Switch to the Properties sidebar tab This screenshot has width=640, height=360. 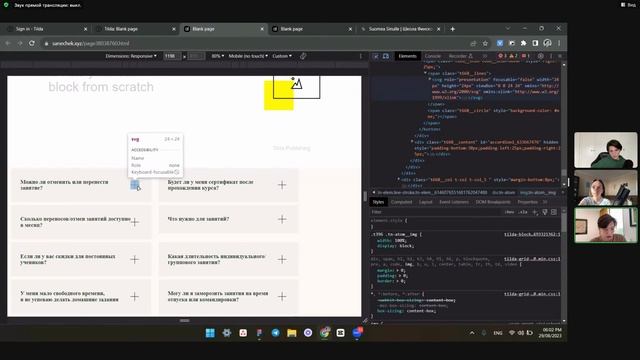[527, 202]
